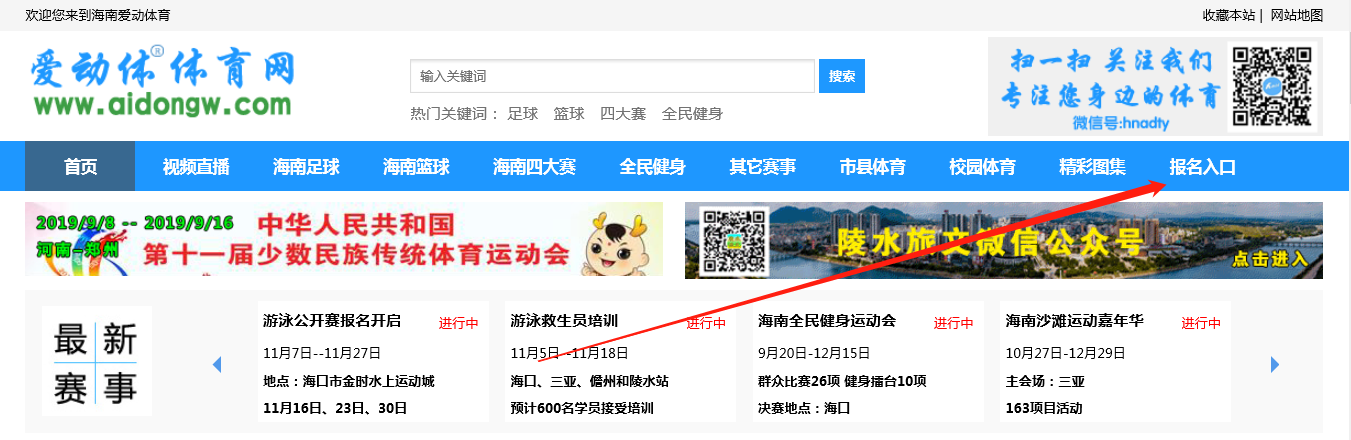Select 报名入口 in the navigation bar

click(x=1202, y=166)
